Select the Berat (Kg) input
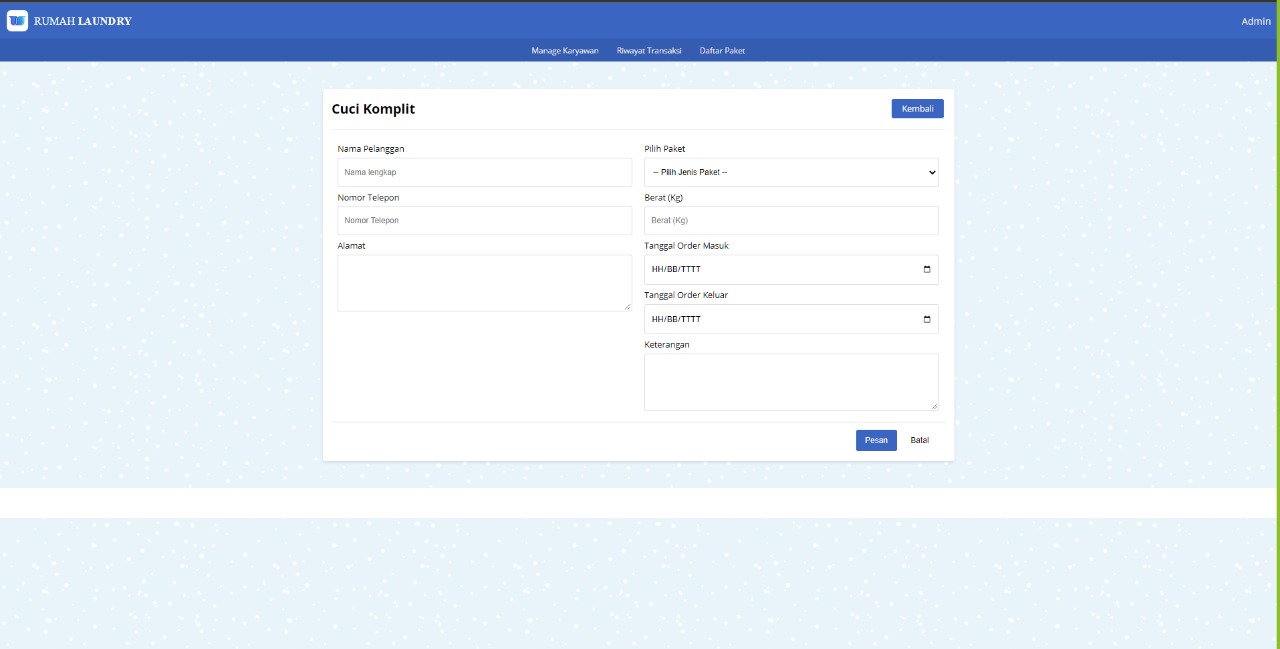1280x649 pixels. (790, 220)
